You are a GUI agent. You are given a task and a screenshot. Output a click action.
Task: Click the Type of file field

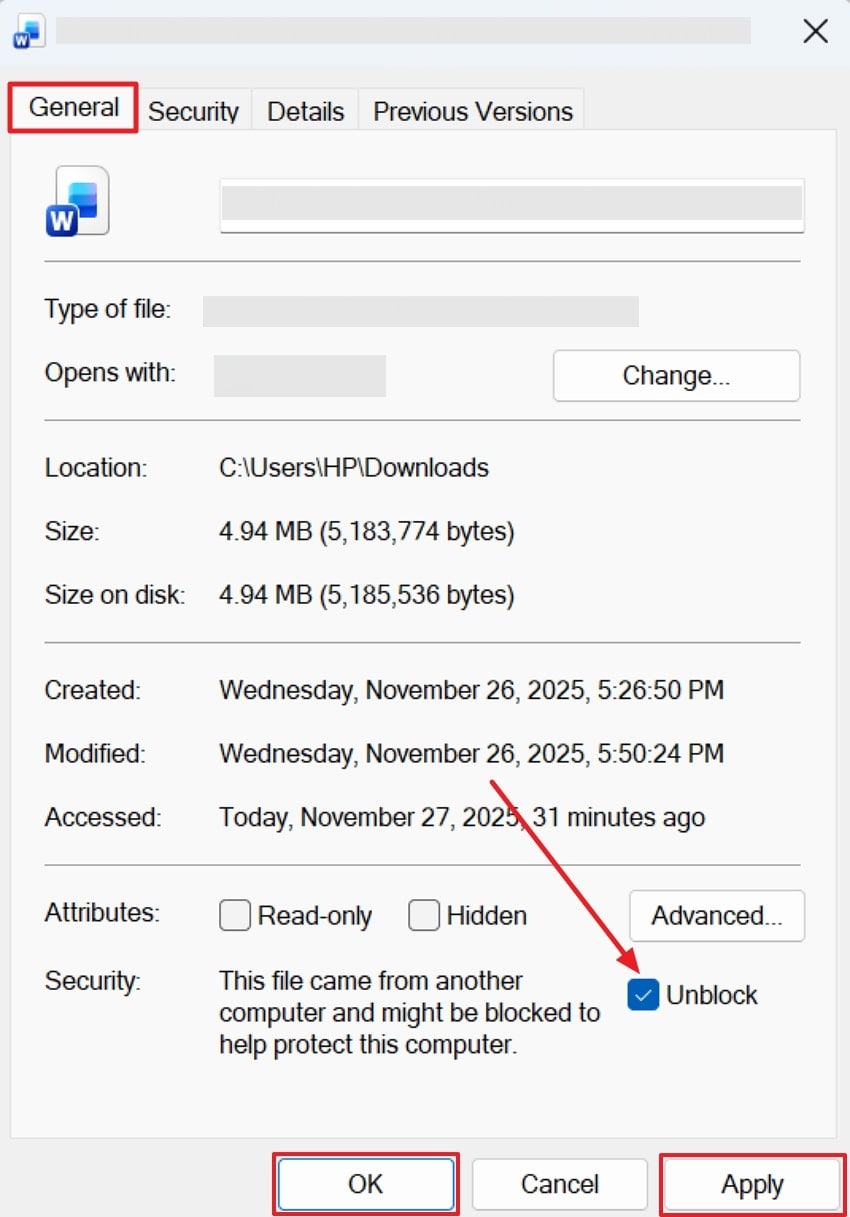coord(420,311)
